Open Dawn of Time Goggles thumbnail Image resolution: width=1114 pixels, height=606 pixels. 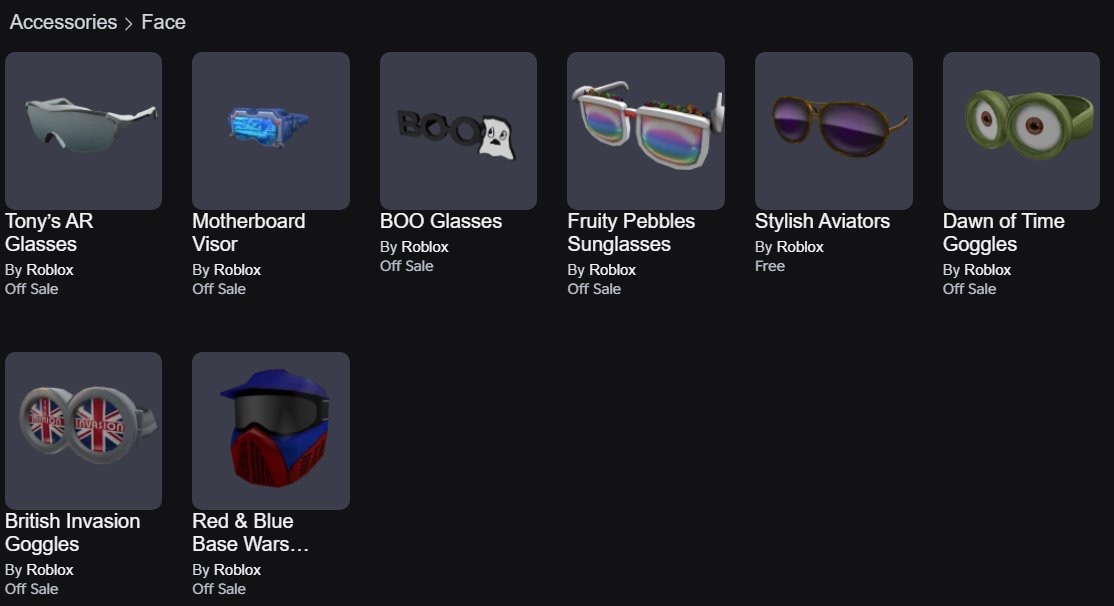[x=1021, y=131]
